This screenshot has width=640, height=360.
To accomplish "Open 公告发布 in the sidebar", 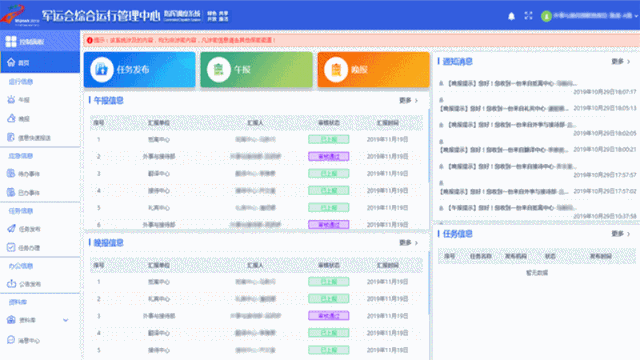I will click(x=40, y=284).
